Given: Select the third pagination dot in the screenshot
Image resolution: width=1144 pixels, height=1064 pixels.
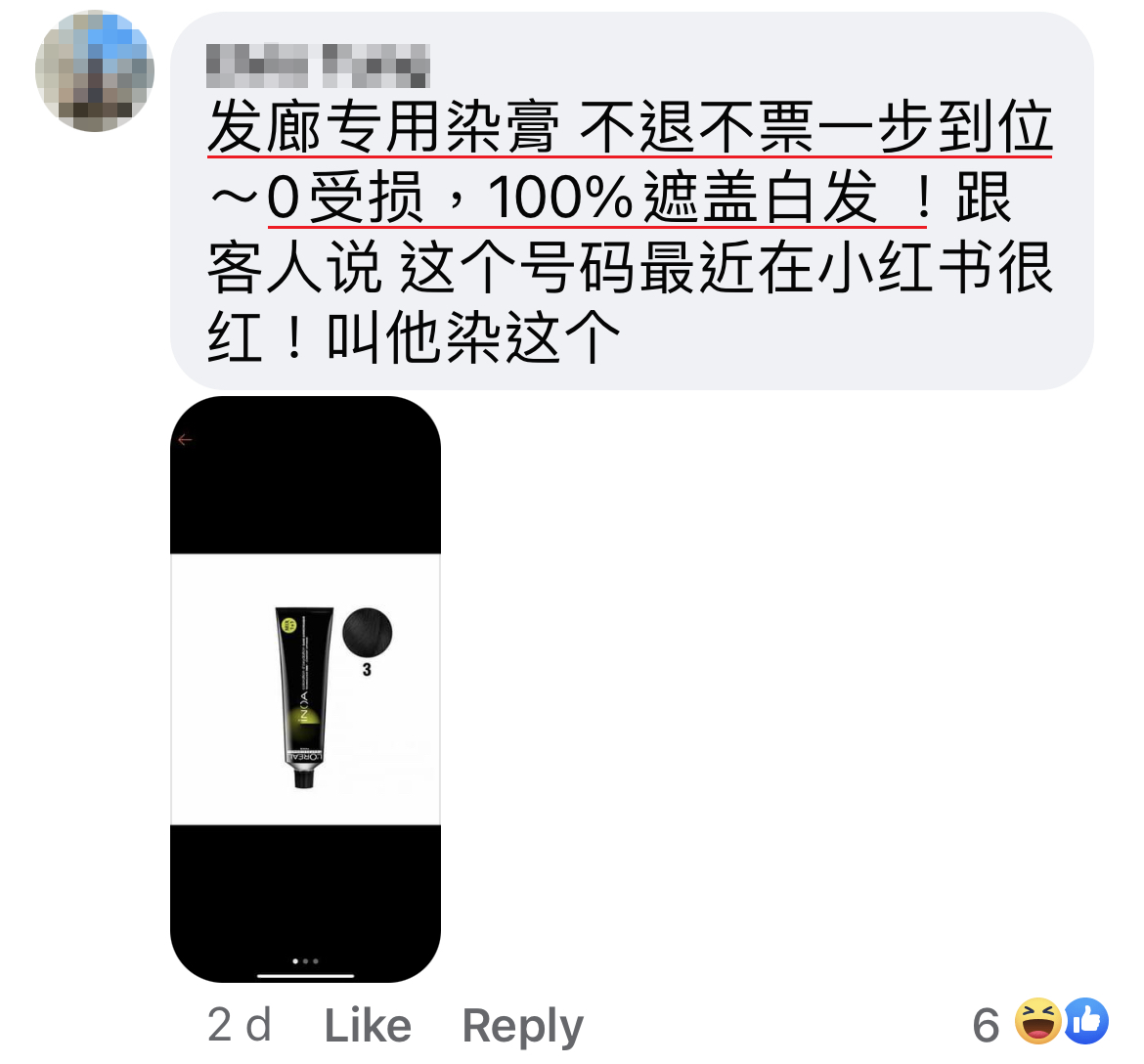Looking at the screenshot, I should 316,961.
